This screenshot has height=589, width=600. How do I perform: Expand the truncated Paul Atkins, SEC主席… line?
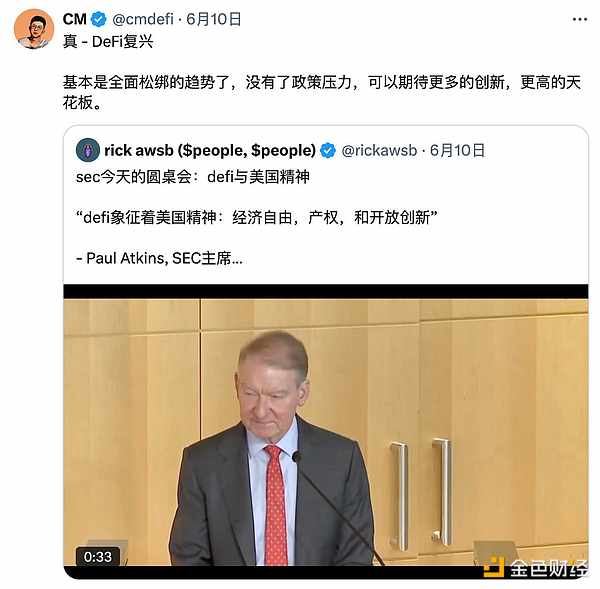(159, 258)
